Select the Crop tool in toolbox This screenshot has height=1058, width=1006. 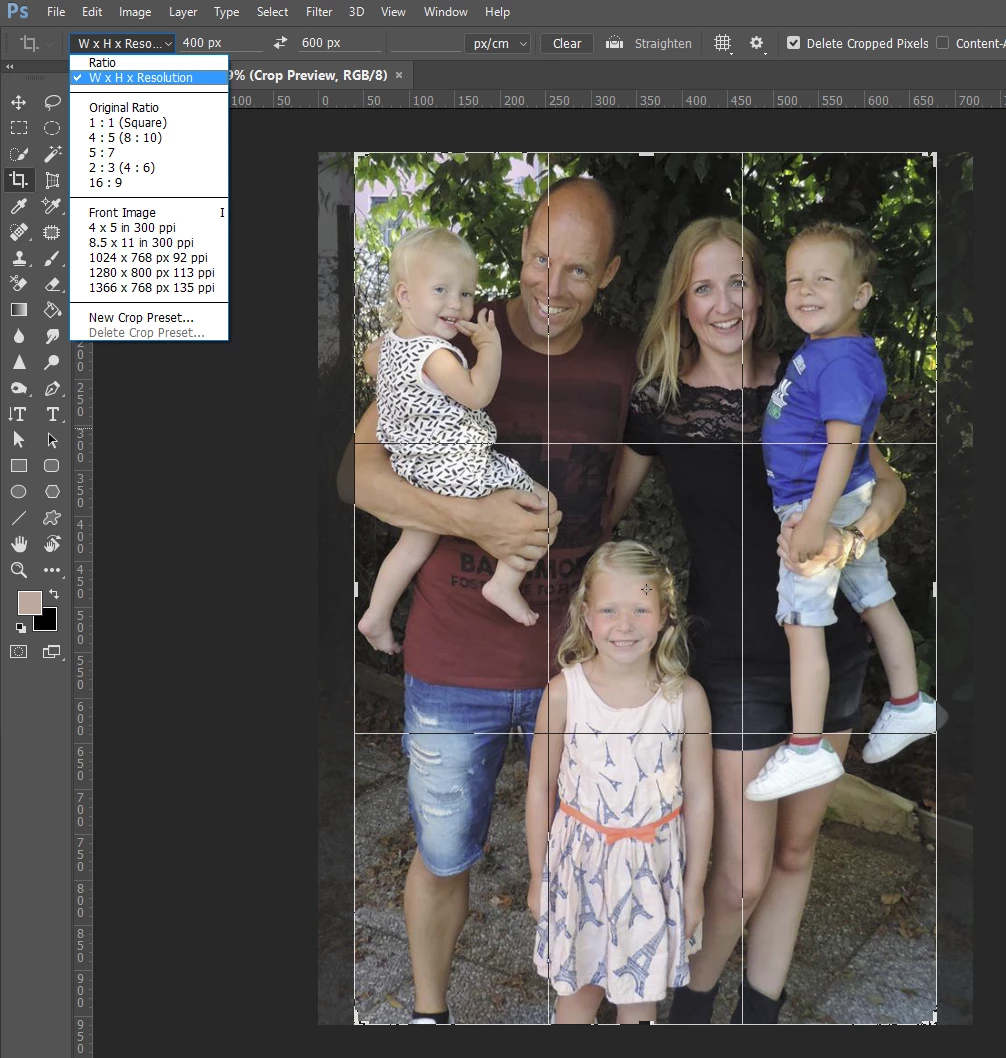click(19, 180)
